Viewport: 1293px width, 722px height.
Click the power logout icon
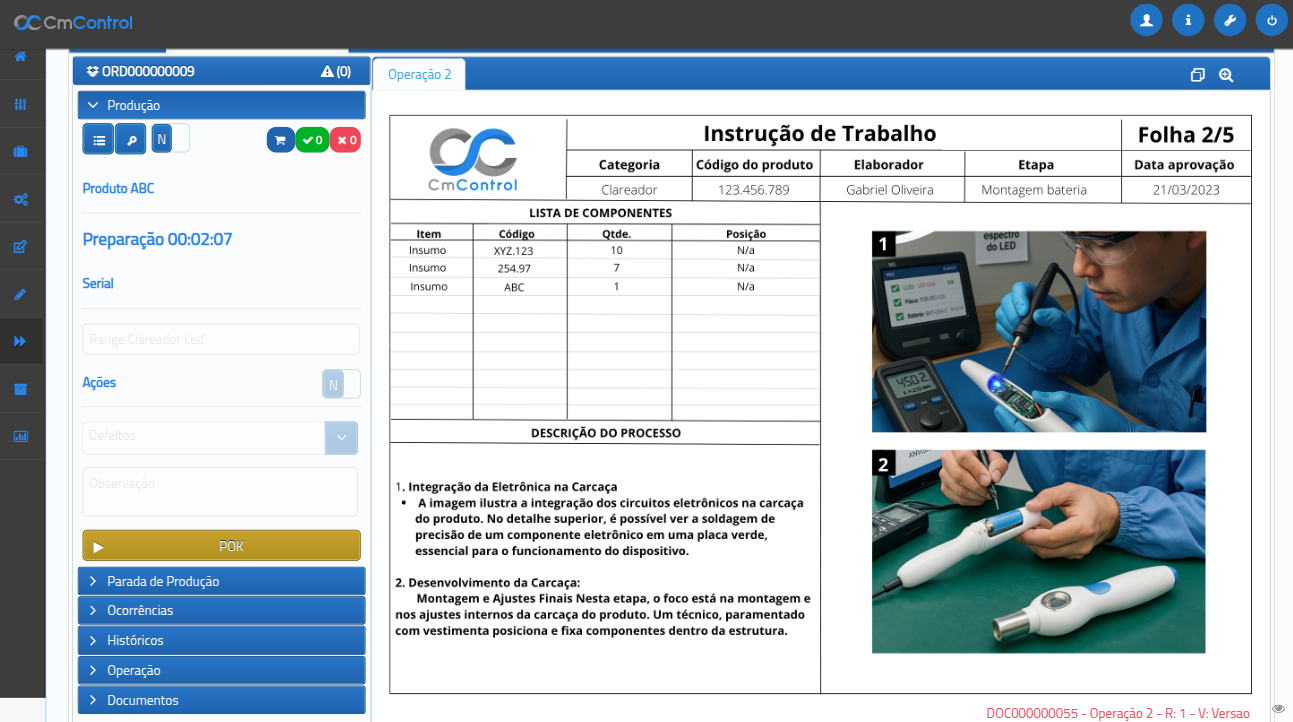tap(1272, 20)
